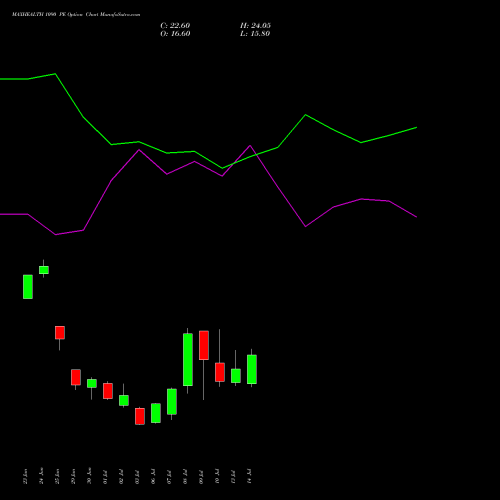This screenshot has width=500, height=500.
Task: Select the 10 Jul date label
Action: (x=218, y=476)
